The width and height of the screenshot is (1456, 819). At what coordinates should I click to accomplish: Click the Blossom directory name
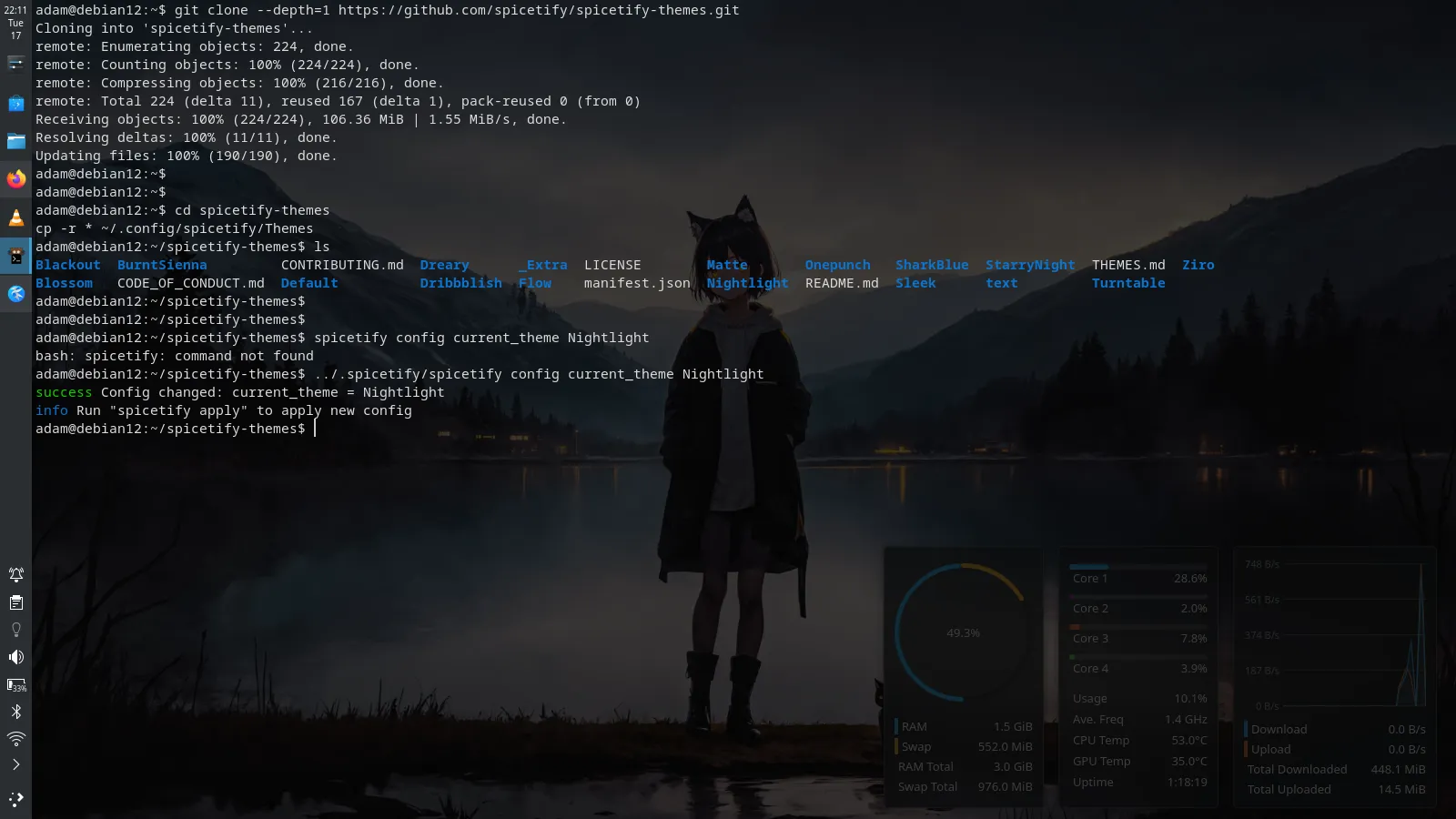(64, 283)
